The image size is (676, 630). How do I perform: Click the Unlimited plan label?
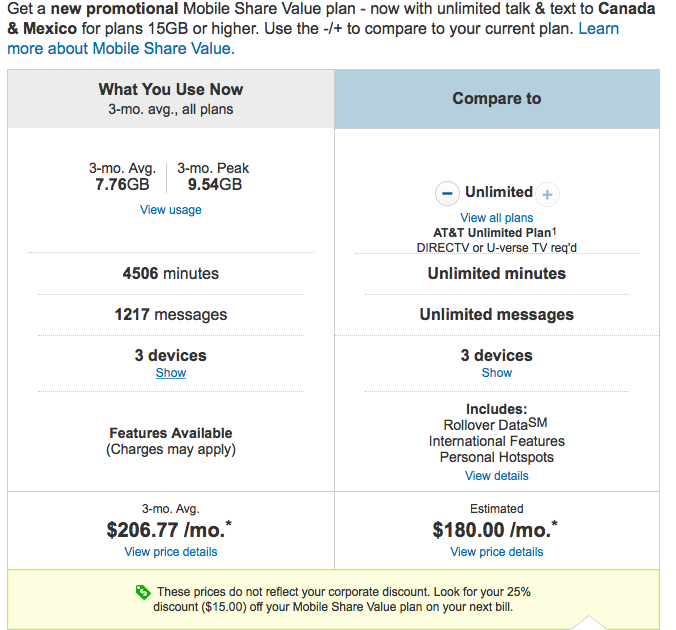[499, 192]
